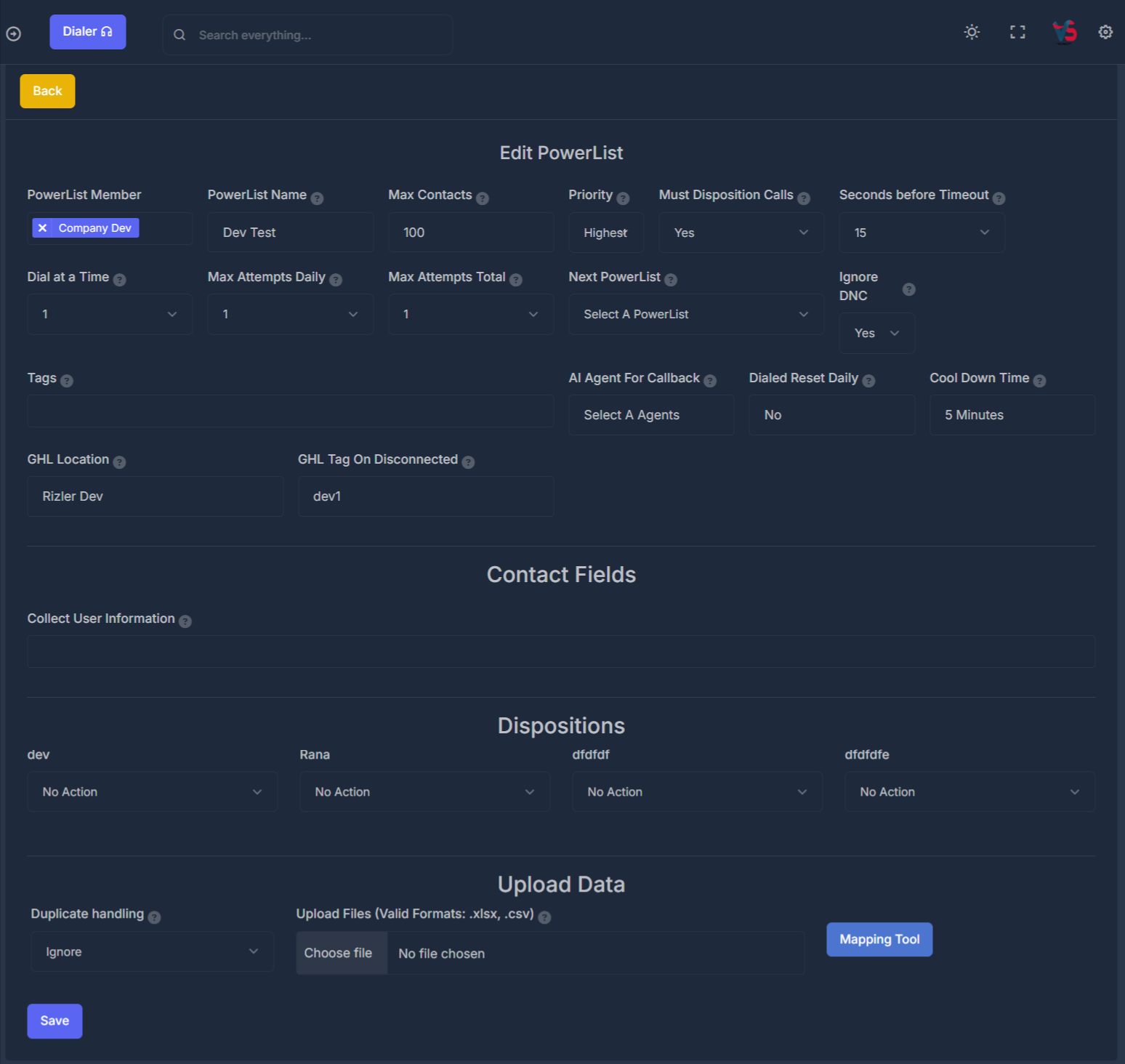Enter fullscreen using the expand icon
The width and height of the screenshot is (1125, 1064).
pyautogui.click(x=1017, y=32)
